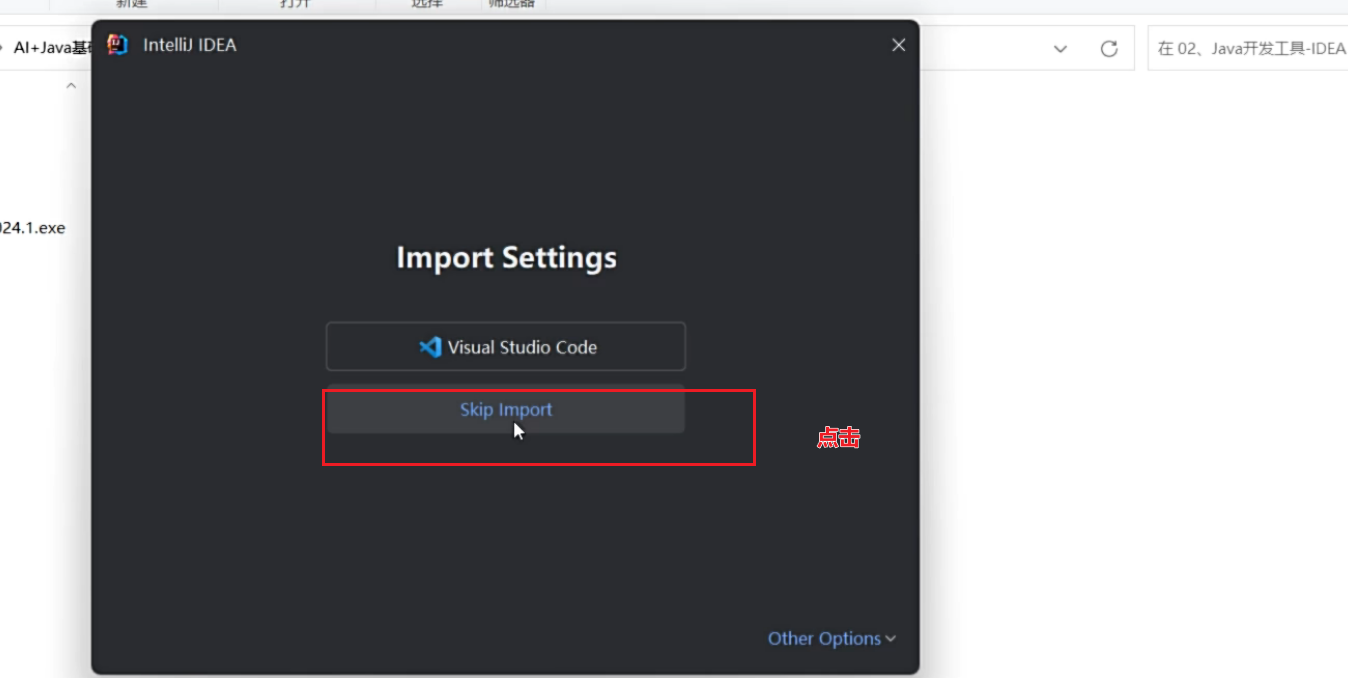Click the IntelliJ IDEA logo icon in title bar
The width and height of the screenshot is (1348, 678).
(x=118, y=45)
